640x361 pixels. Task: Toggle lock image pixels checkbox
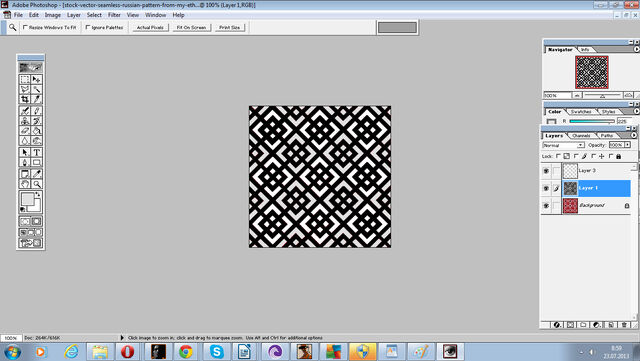point(576,156)
